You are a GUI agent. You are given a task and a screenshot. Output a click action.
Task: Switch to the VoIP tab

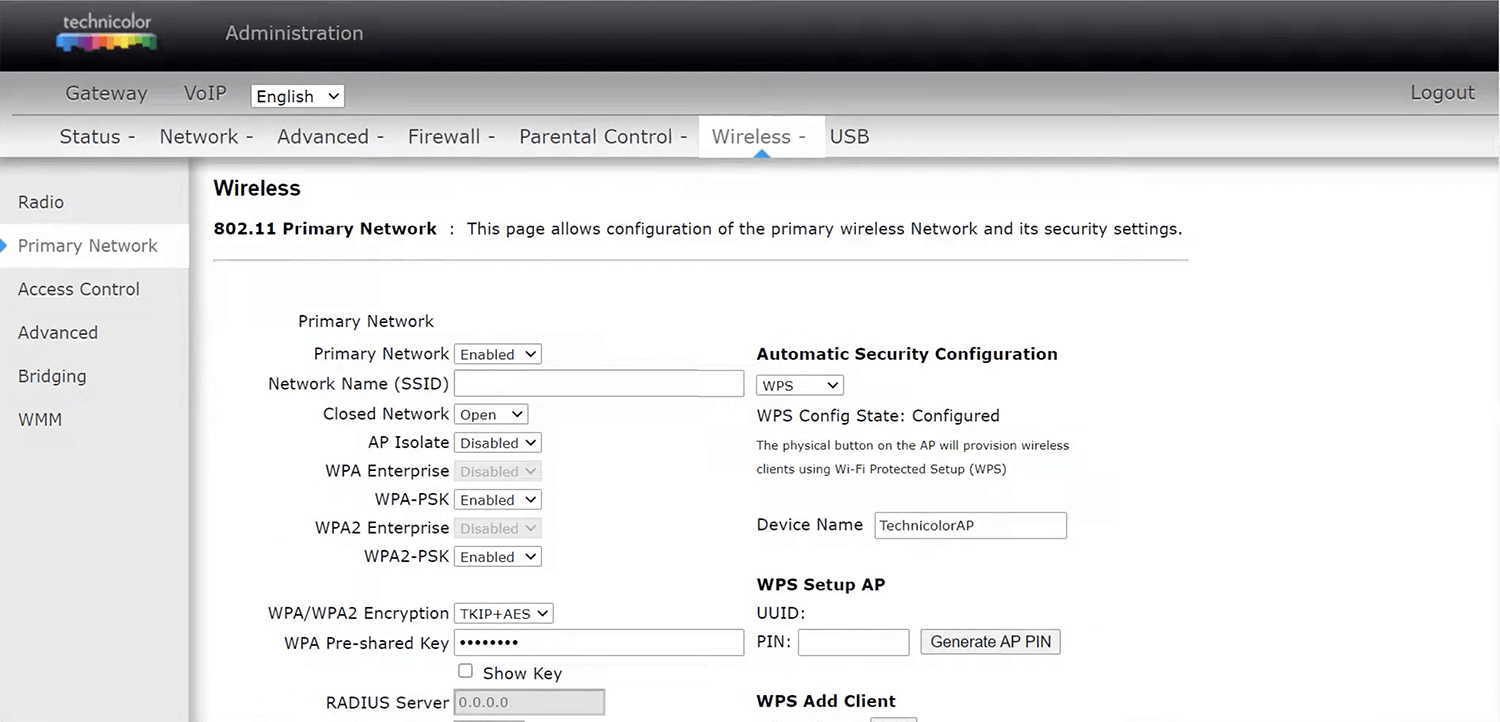205,93
